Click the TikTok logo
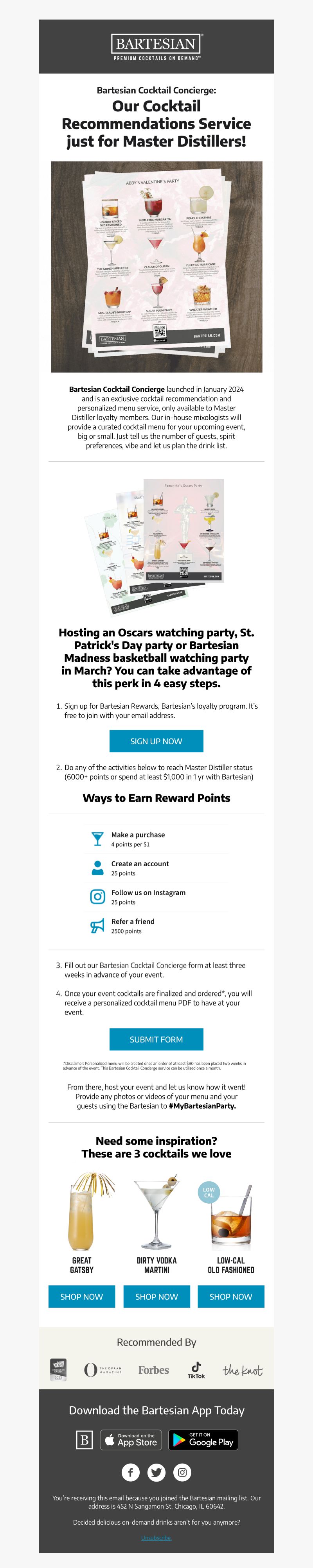 (x=196, y=1370)
